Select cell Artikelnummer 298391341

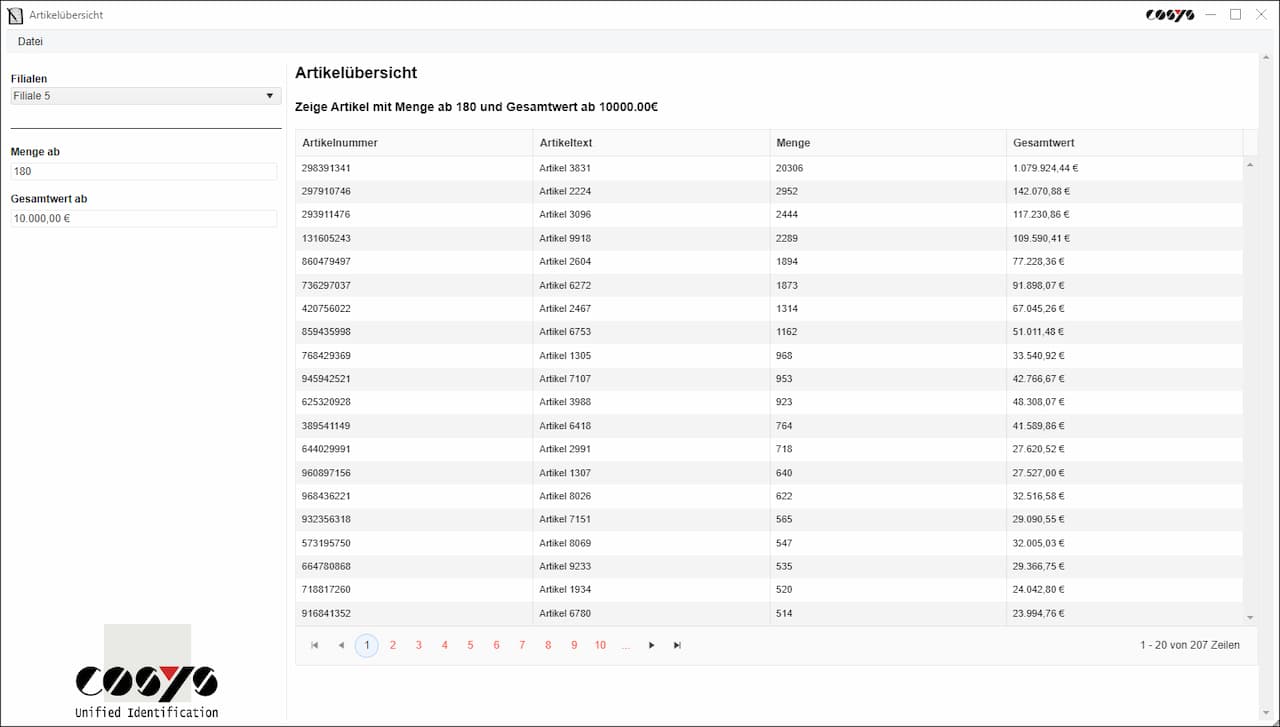414,168
